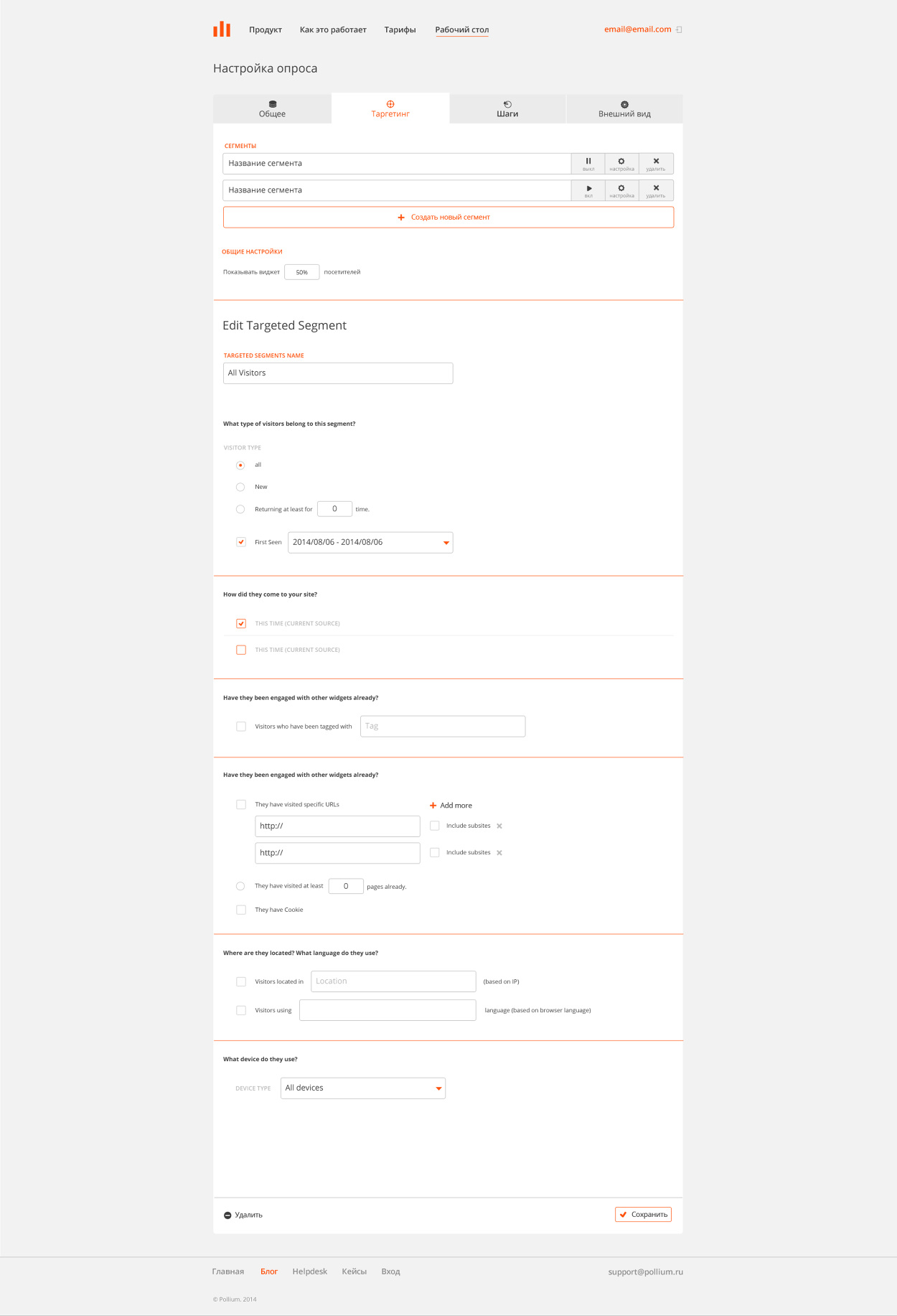Remove the first URL row

click(499, 826)
